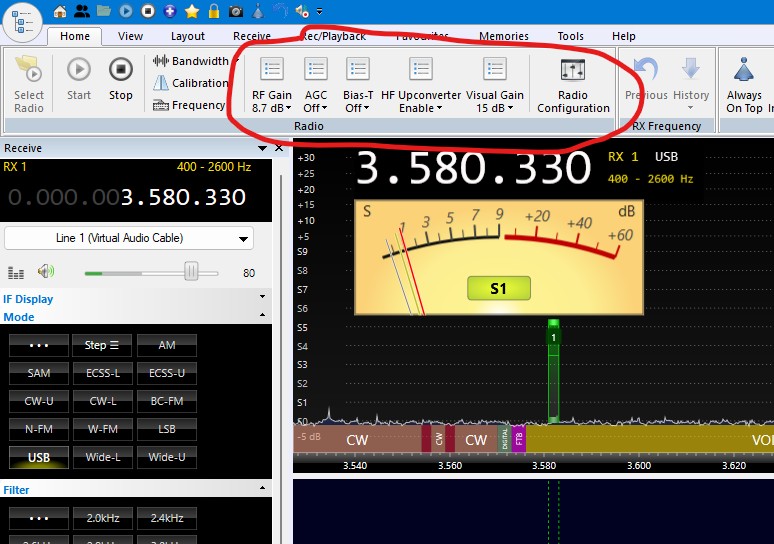774x544 pixels.
Task: Click the Stop radio button in ribbon
Action: (121, 79)
